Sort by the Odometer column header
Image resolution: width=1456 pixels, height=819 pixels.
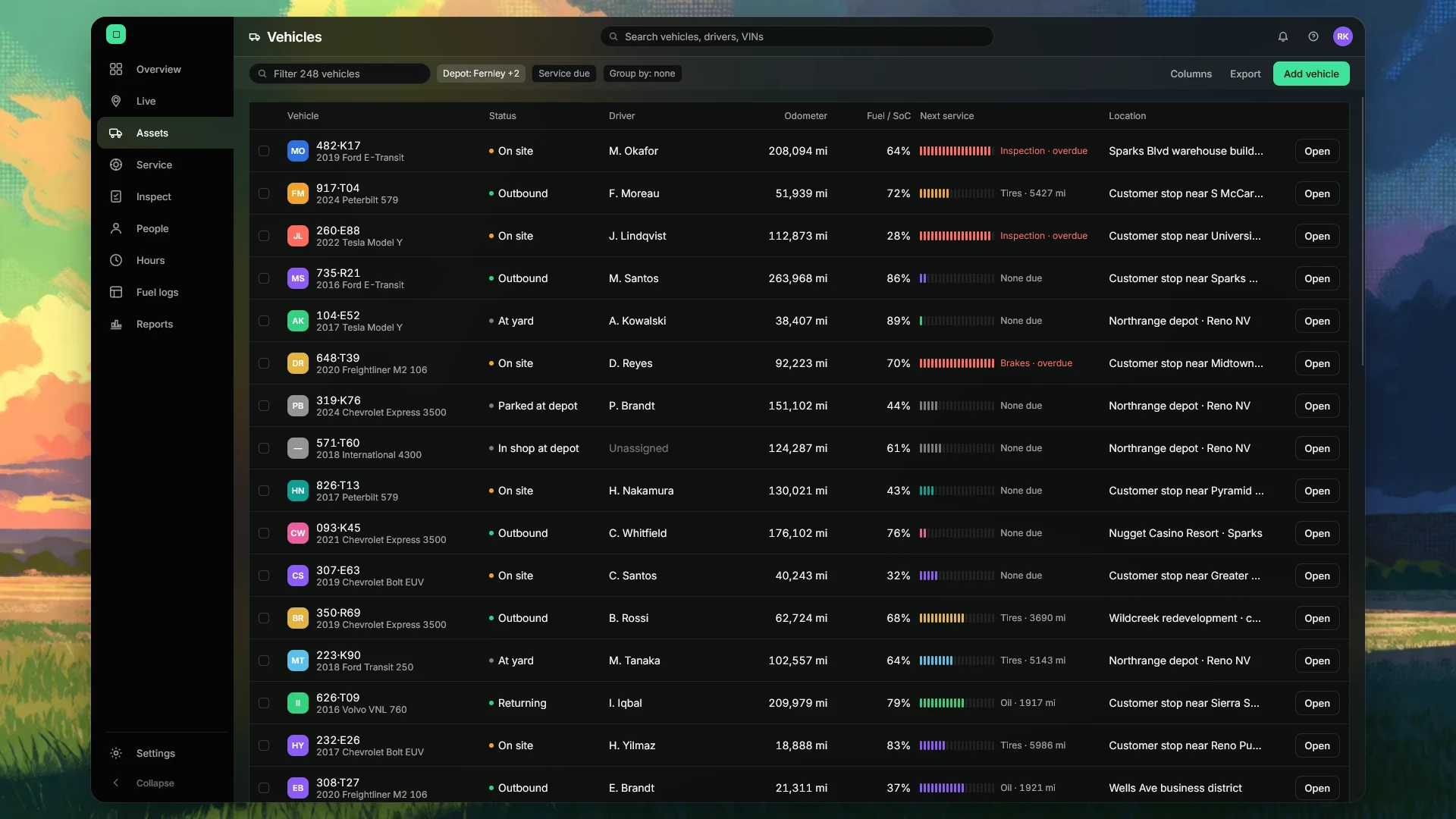tap(805, 116)
